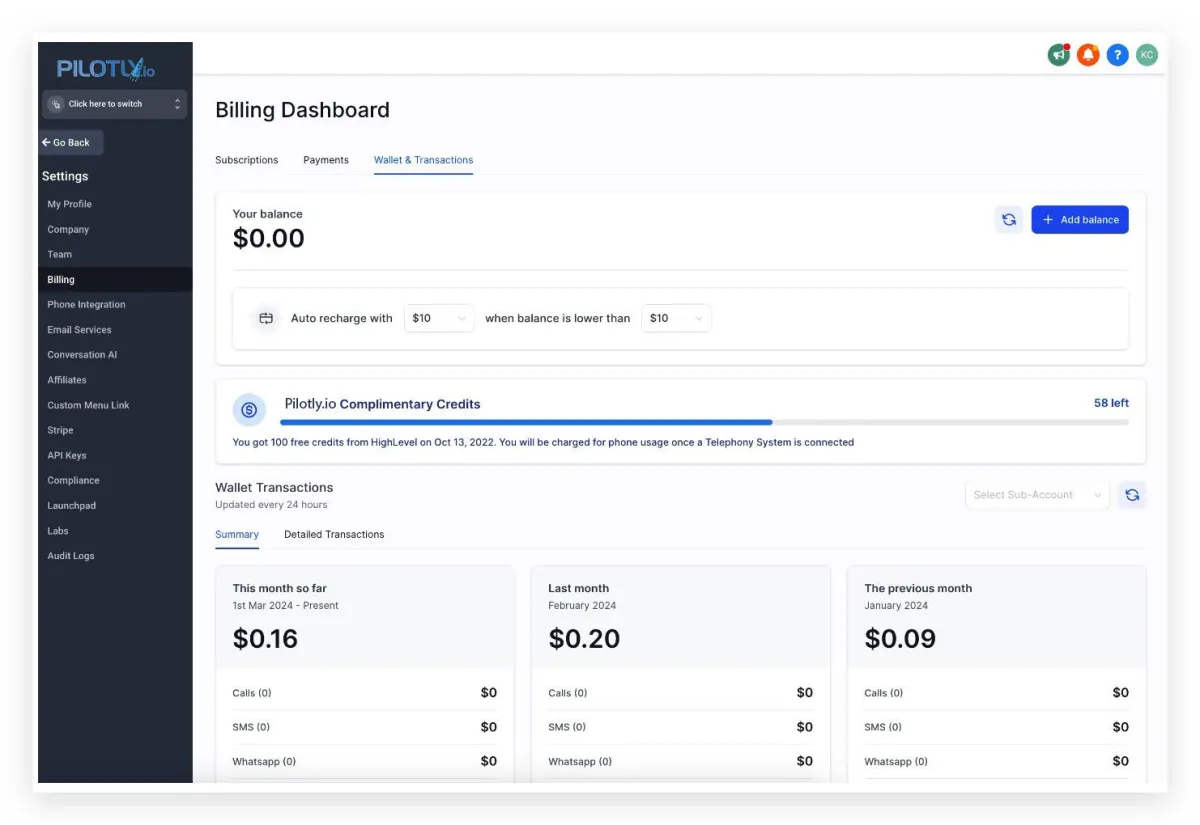Refresh Wallet Transactions list

click(x=1132, y=495)
